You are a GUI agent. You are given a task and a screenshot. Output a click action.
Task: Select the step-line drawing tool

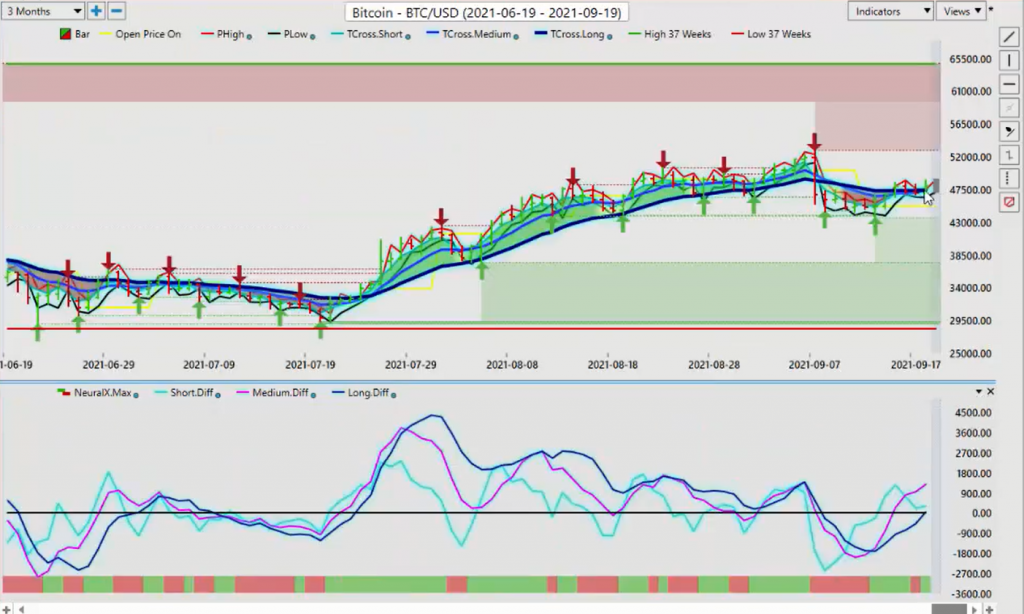[x=1009, y=155]
